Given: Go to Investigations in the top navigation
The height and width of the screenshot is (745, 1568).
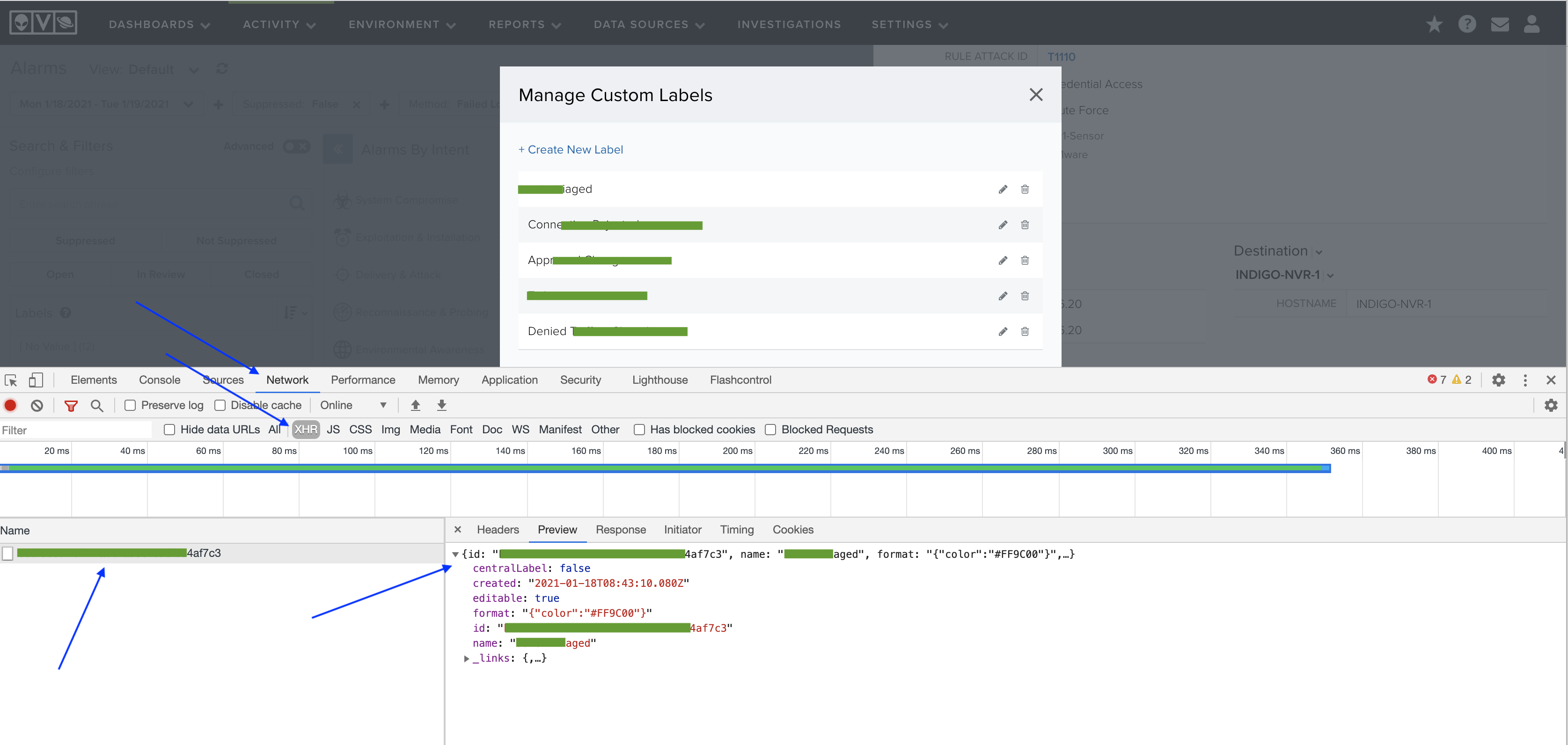Looking at the screenshot, I should (789, 25).
